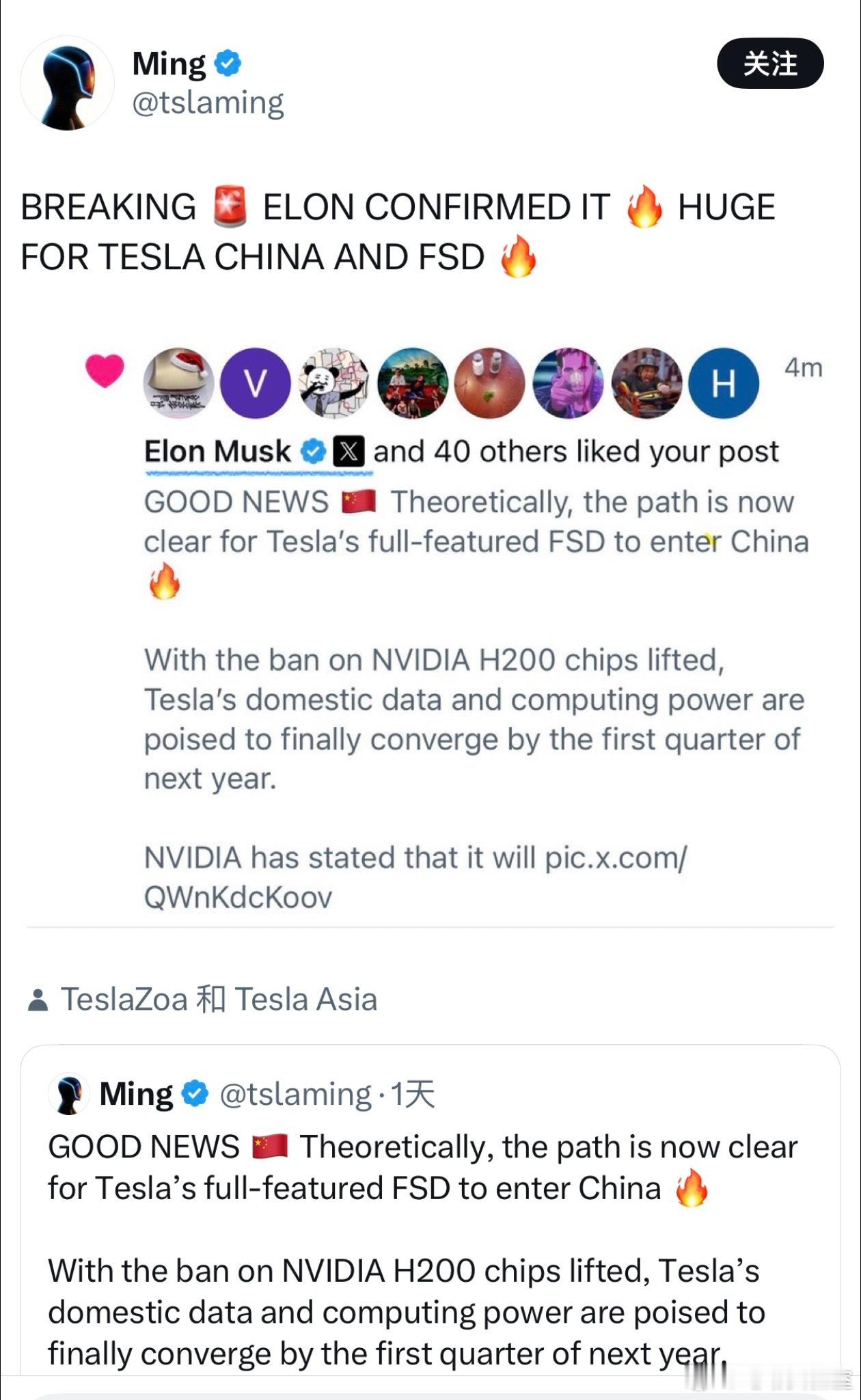Viewport: 861px width, 1400px height.
Task: Click verified badge in quoted Ming post
Action: (195, 1093)
